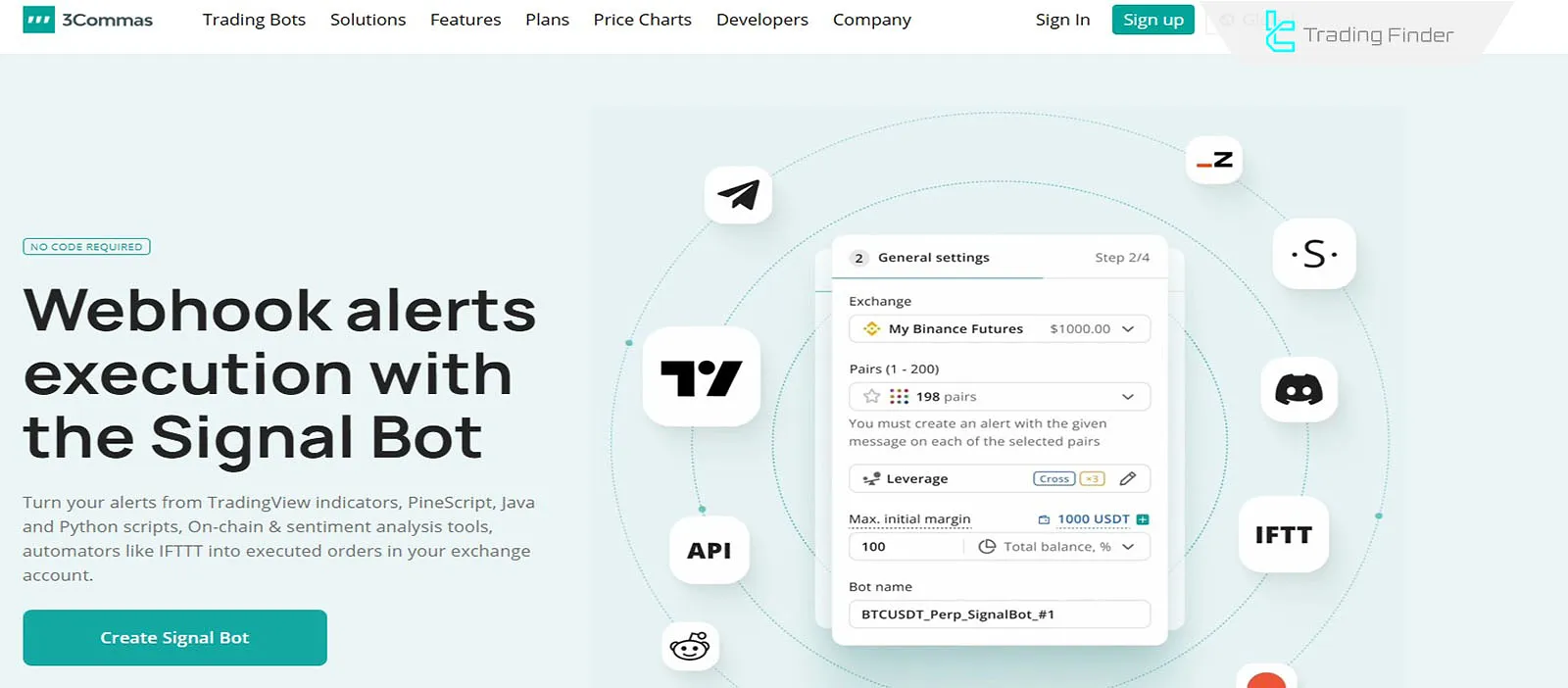Click the Bot name input field
Image resolution: width=1568 pixels, height=688 pixels.
coord(999,614)
